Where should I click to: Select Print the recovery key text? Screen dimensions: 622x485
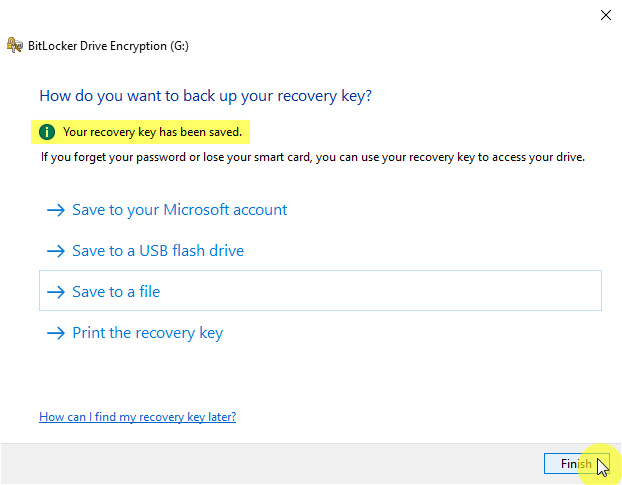click(x=148, y=333)
